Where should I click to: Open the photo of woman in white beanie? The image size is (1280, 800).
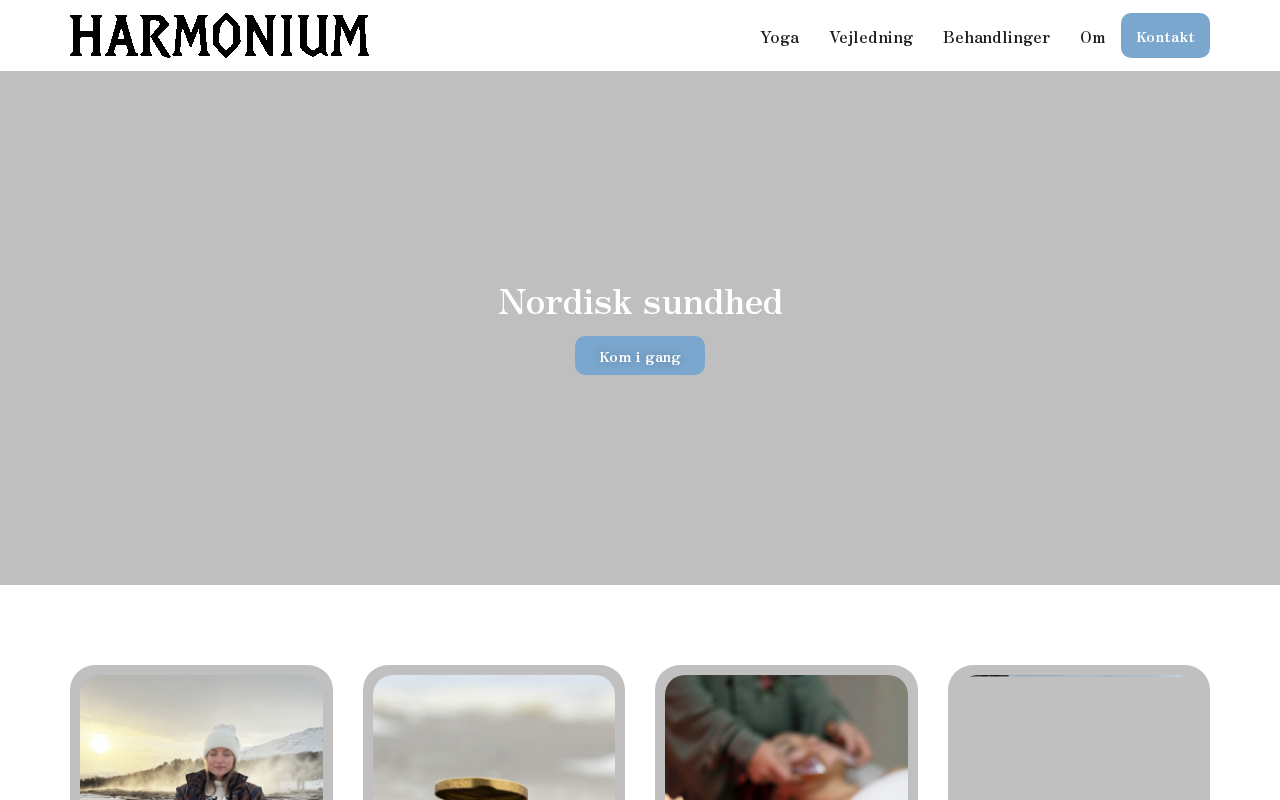(201, 738)
